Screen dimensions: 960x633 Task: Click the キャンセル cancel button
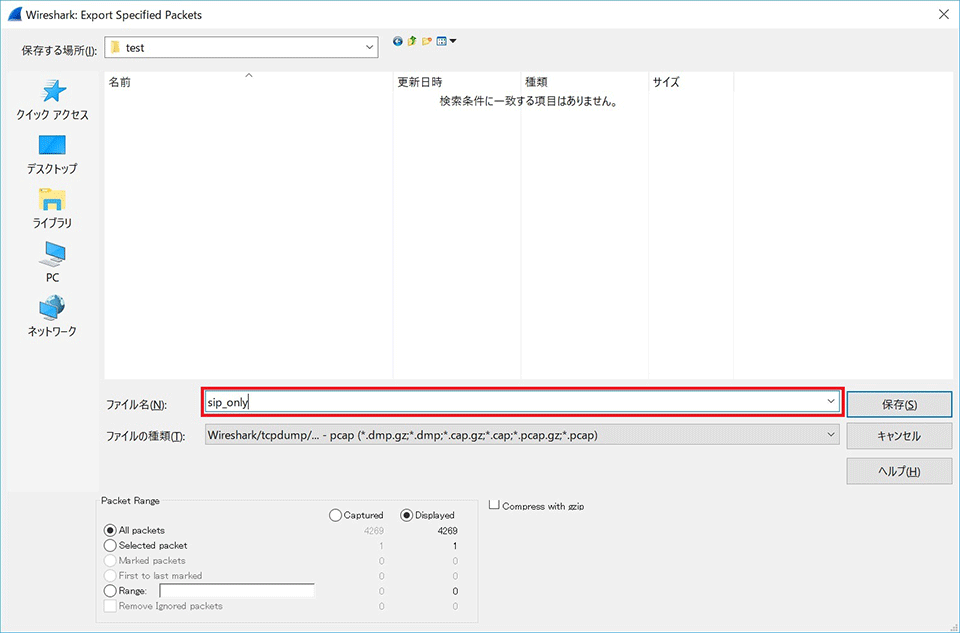[x=899, y=436]
